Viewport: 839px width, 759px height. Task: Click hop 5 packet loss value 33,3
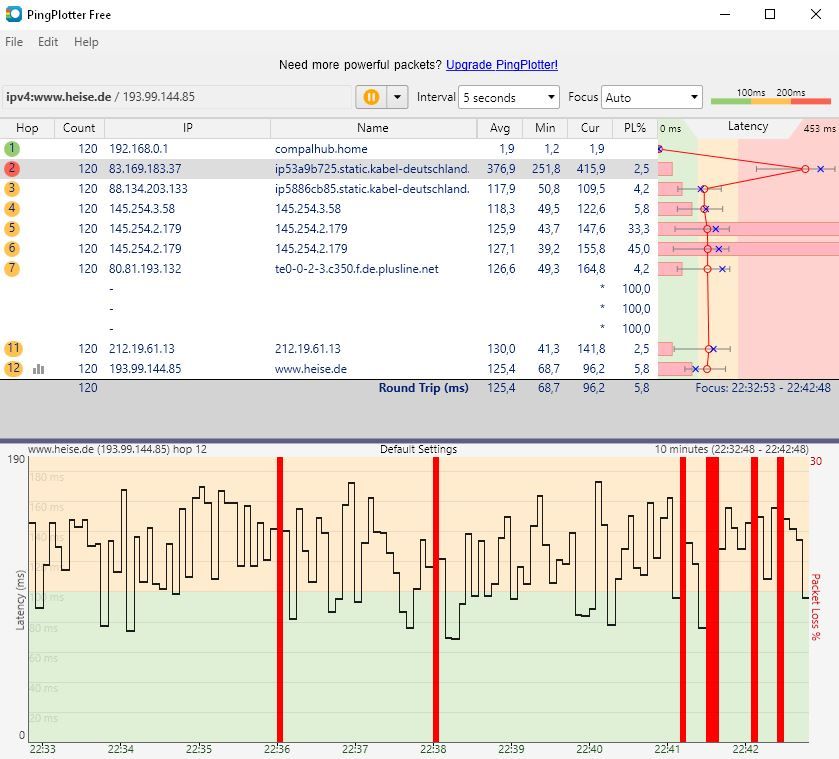638,229
